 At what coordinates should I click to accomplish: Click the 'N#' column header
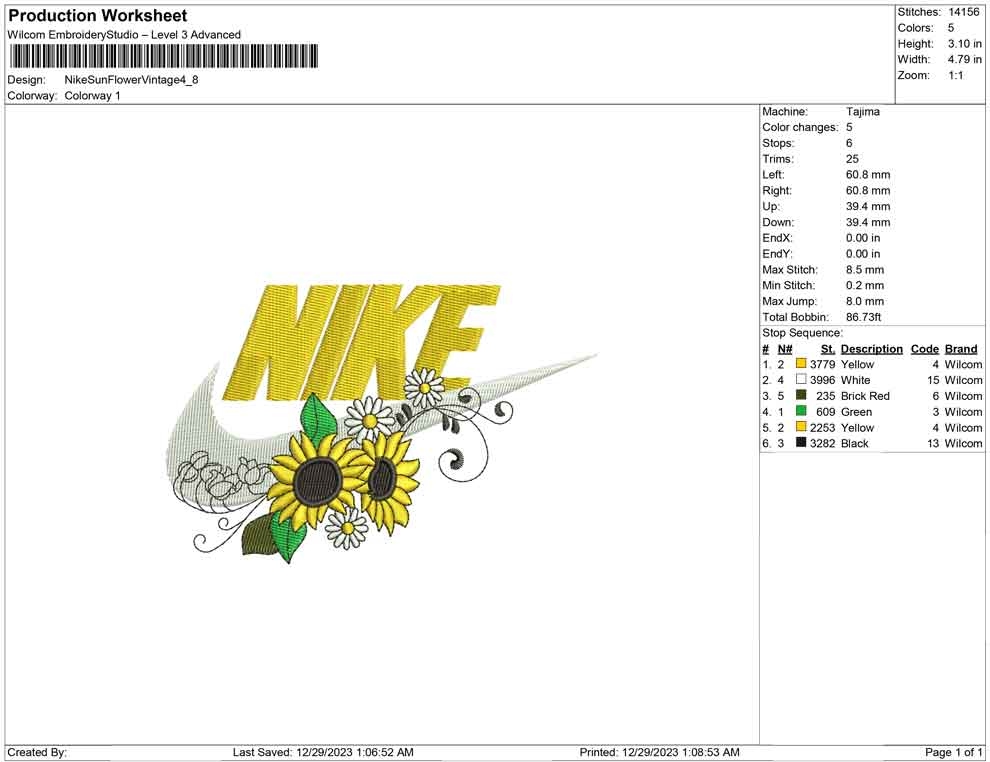pos(785,349)
